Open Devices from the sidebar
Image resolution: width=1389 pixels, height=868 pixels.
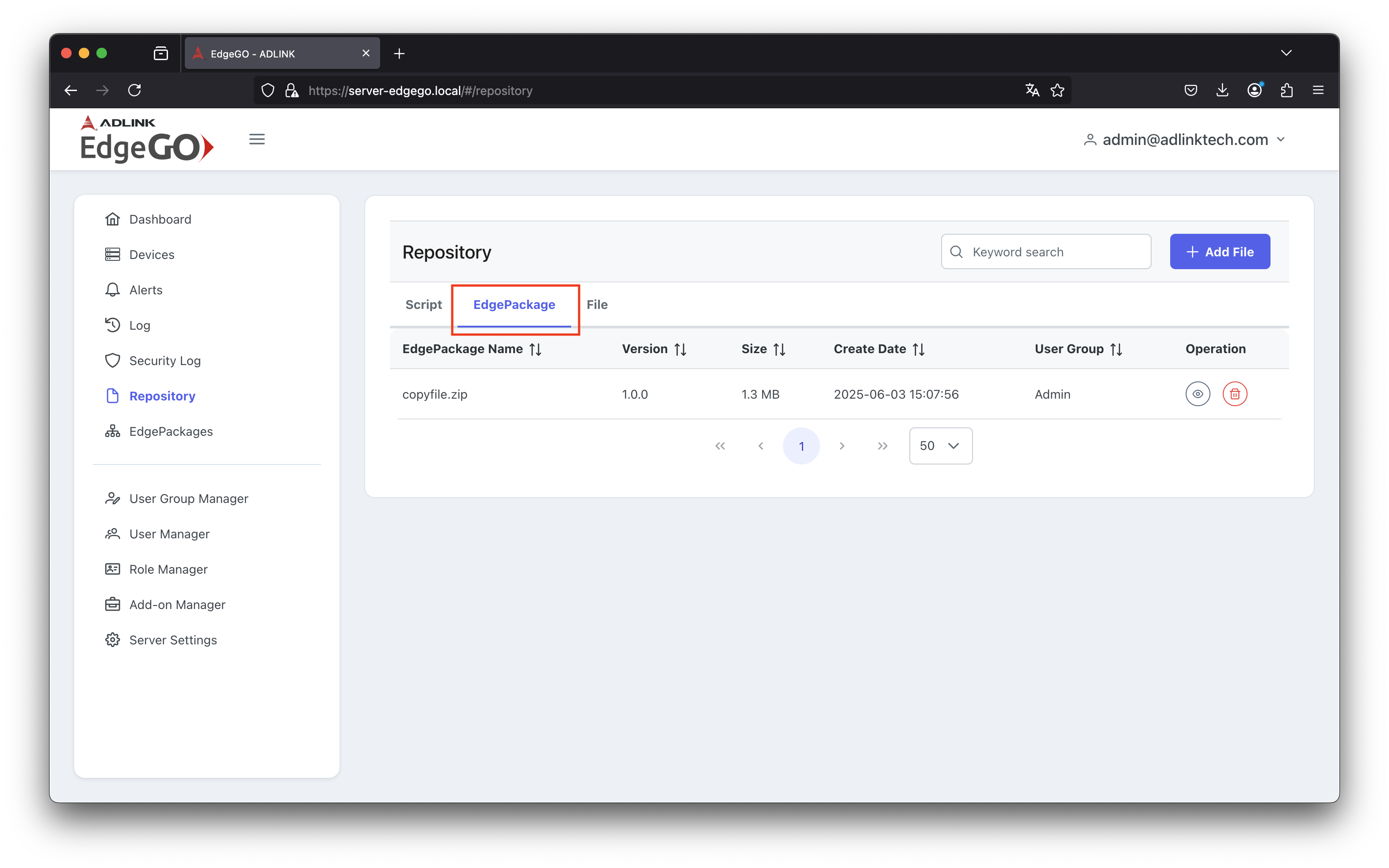click(x=152, y=254)
